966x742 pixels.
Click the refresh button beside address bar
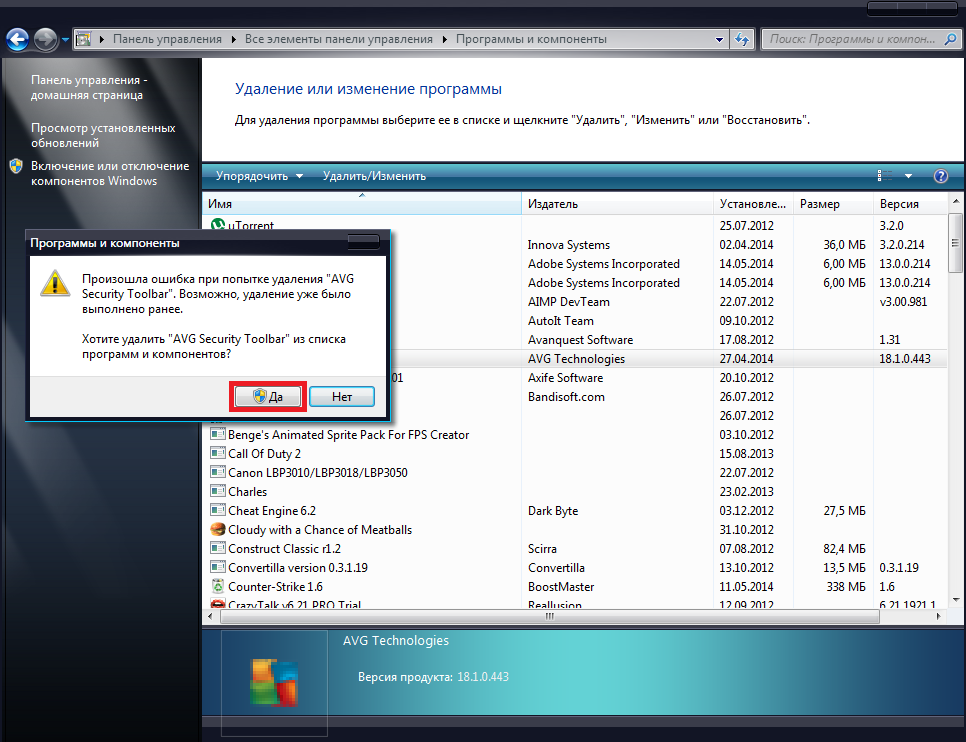[x=742, y=39]
